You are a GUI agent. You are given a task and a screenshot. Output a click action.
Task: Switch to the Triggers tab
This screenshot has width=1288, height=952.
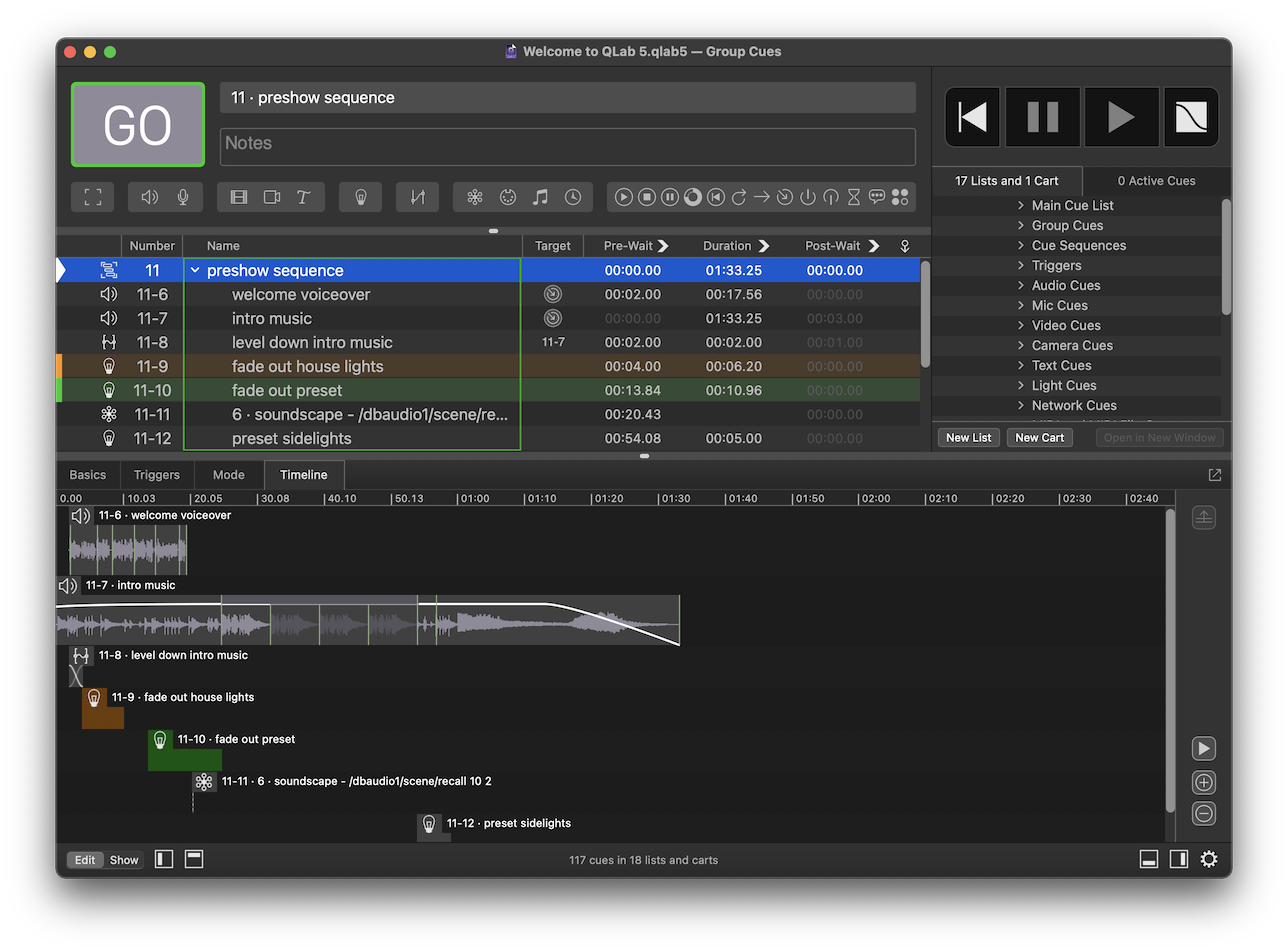point(156,474)
